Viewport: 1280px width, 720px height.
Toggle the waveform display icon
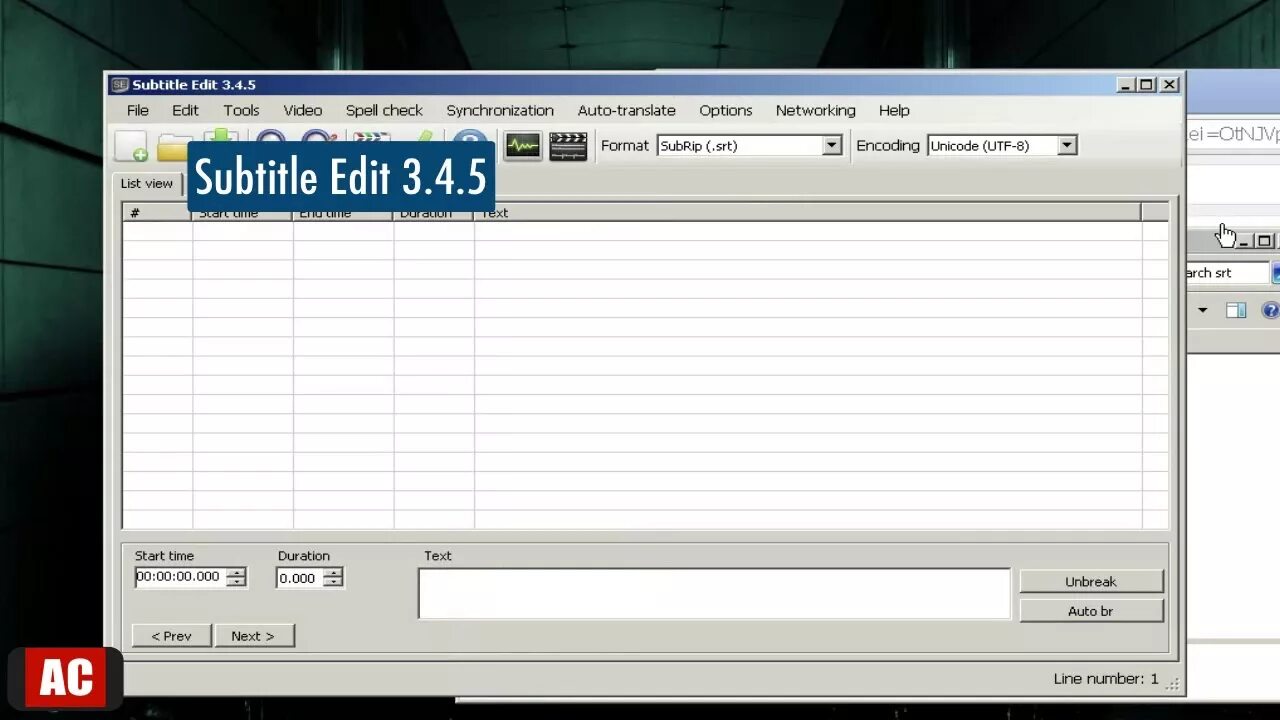[522, 146]
